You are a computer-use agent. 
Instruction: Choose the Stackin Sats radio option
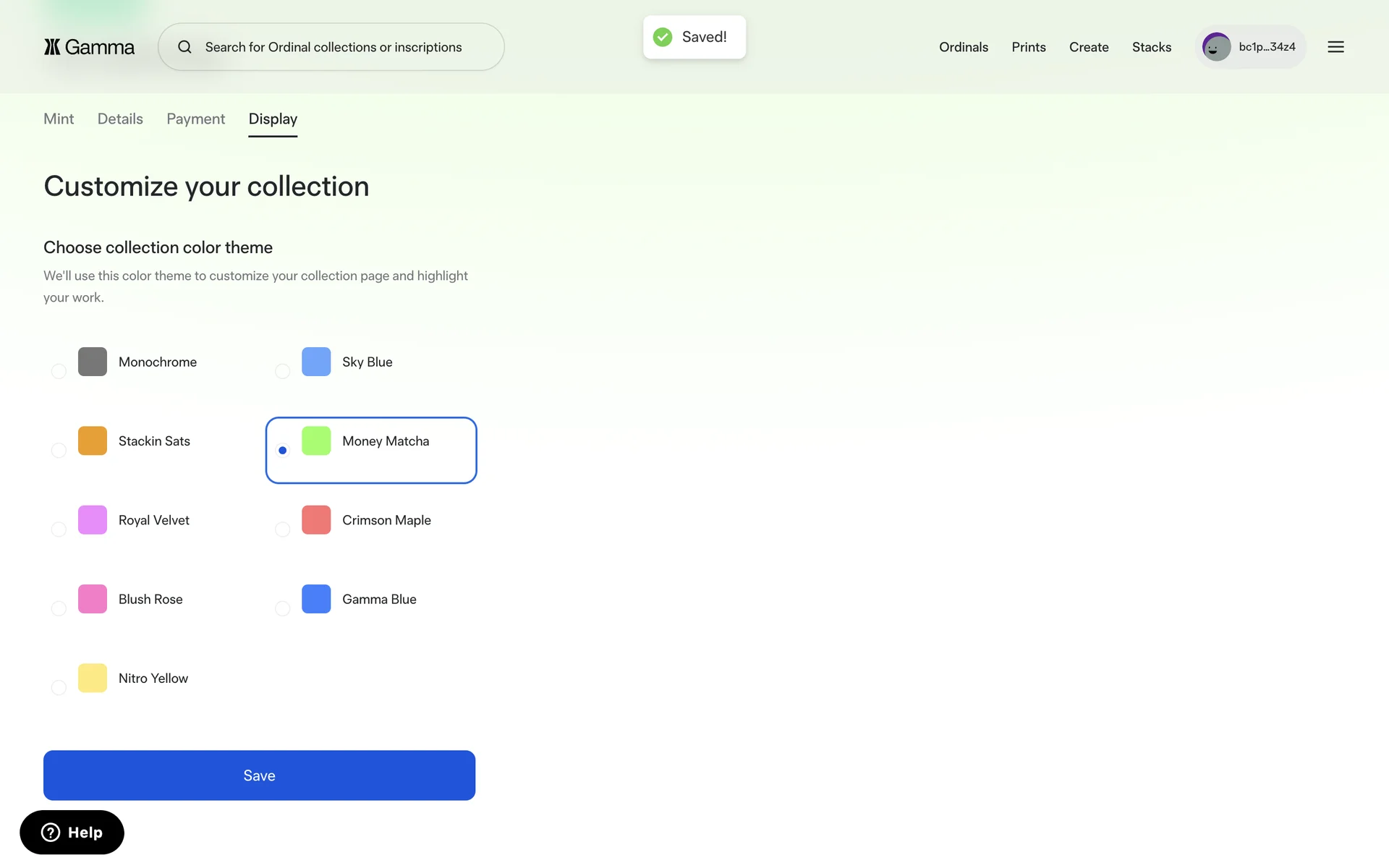coord(59,451)
